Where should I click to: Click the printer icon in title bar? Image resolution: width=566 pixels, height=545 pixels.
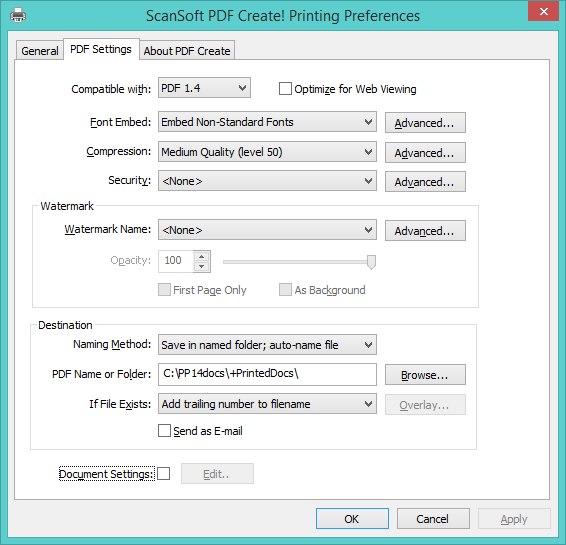(x=18, y=16)
